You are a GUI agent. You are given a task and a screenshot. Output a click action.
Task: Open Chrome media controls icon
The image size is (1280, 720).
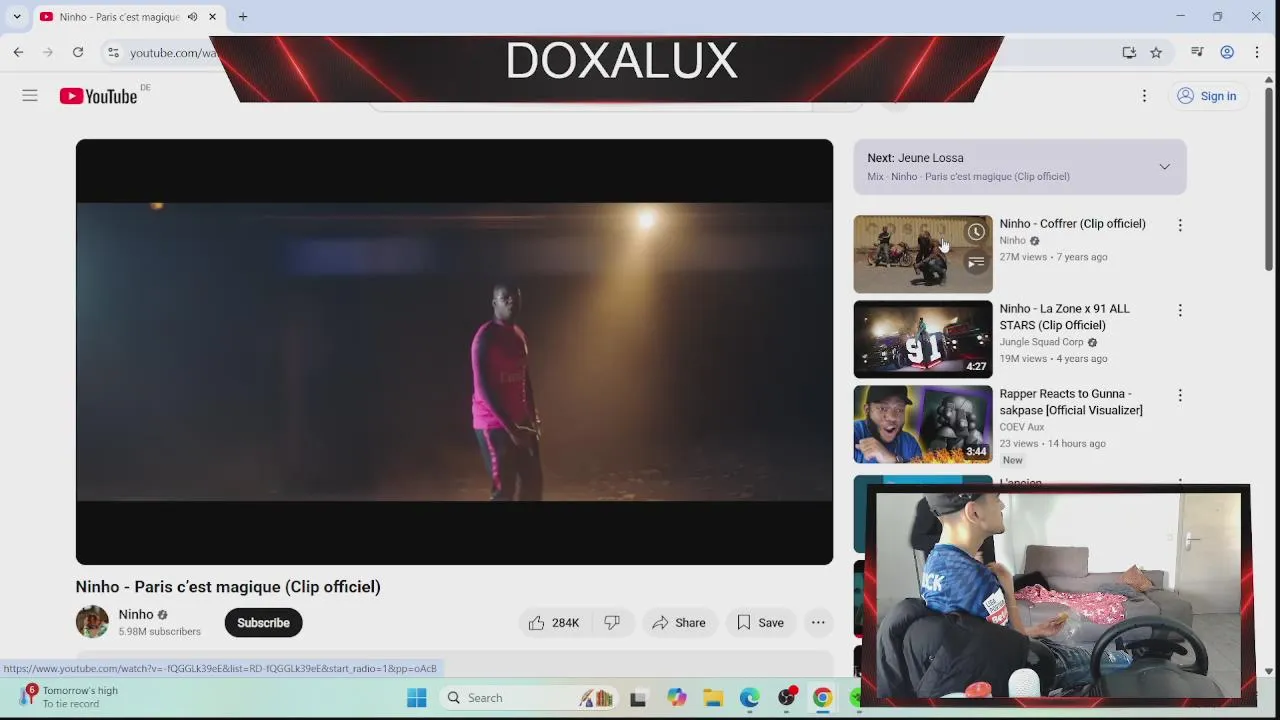(1197, 52)
